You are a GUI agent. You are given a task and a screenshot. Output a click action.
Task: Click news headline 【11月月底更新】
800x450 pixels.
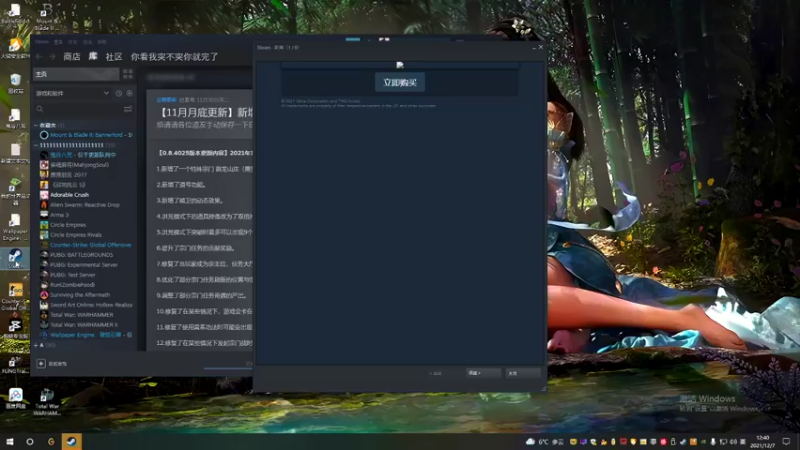coord(205,112)
